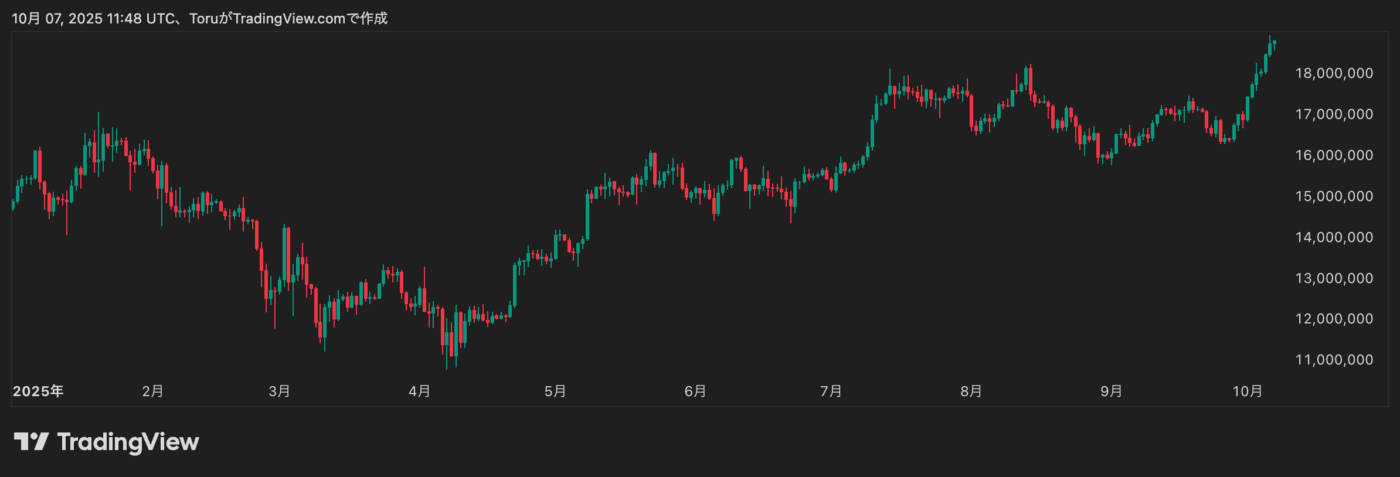Select the 16,000,000 price level label
This screenshot has width=1400, height=477.
(x=1332, y=156)
